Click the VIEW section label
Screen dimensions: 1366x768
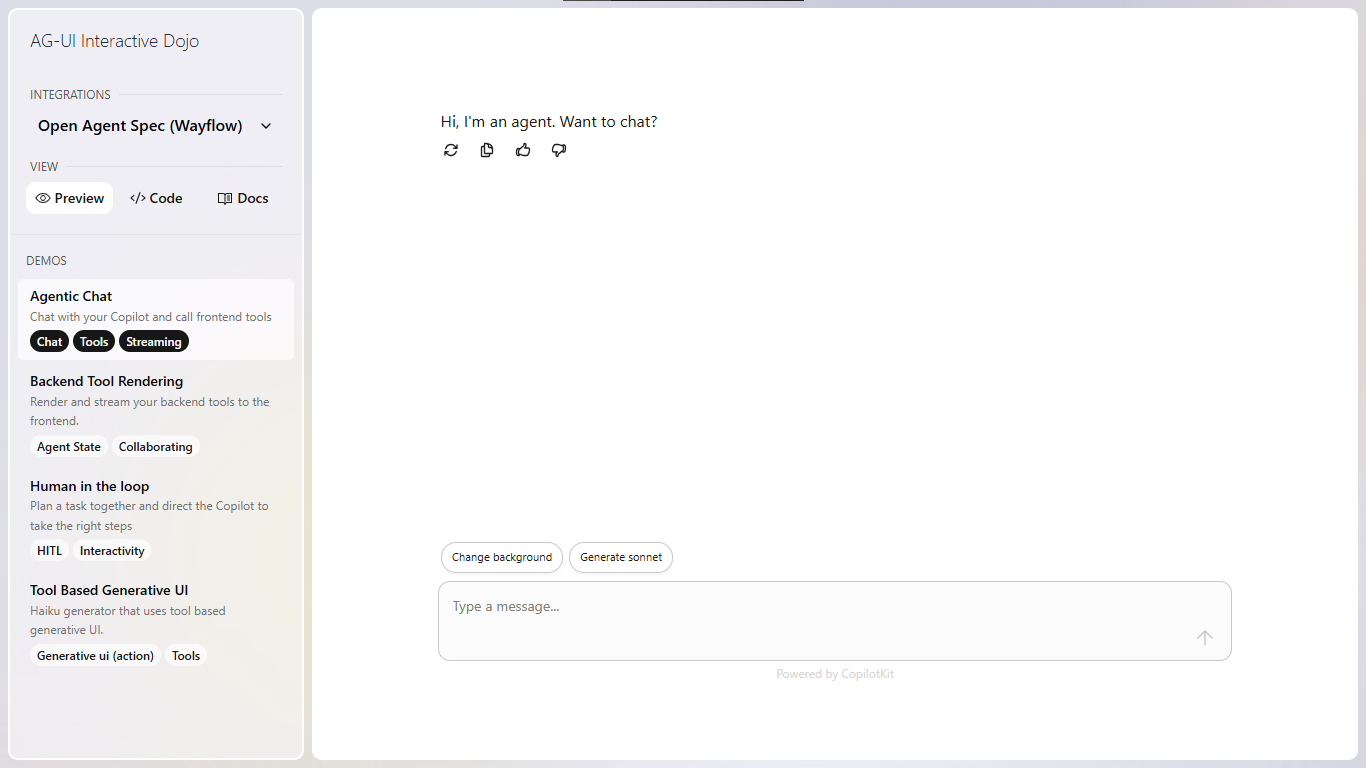44,167
